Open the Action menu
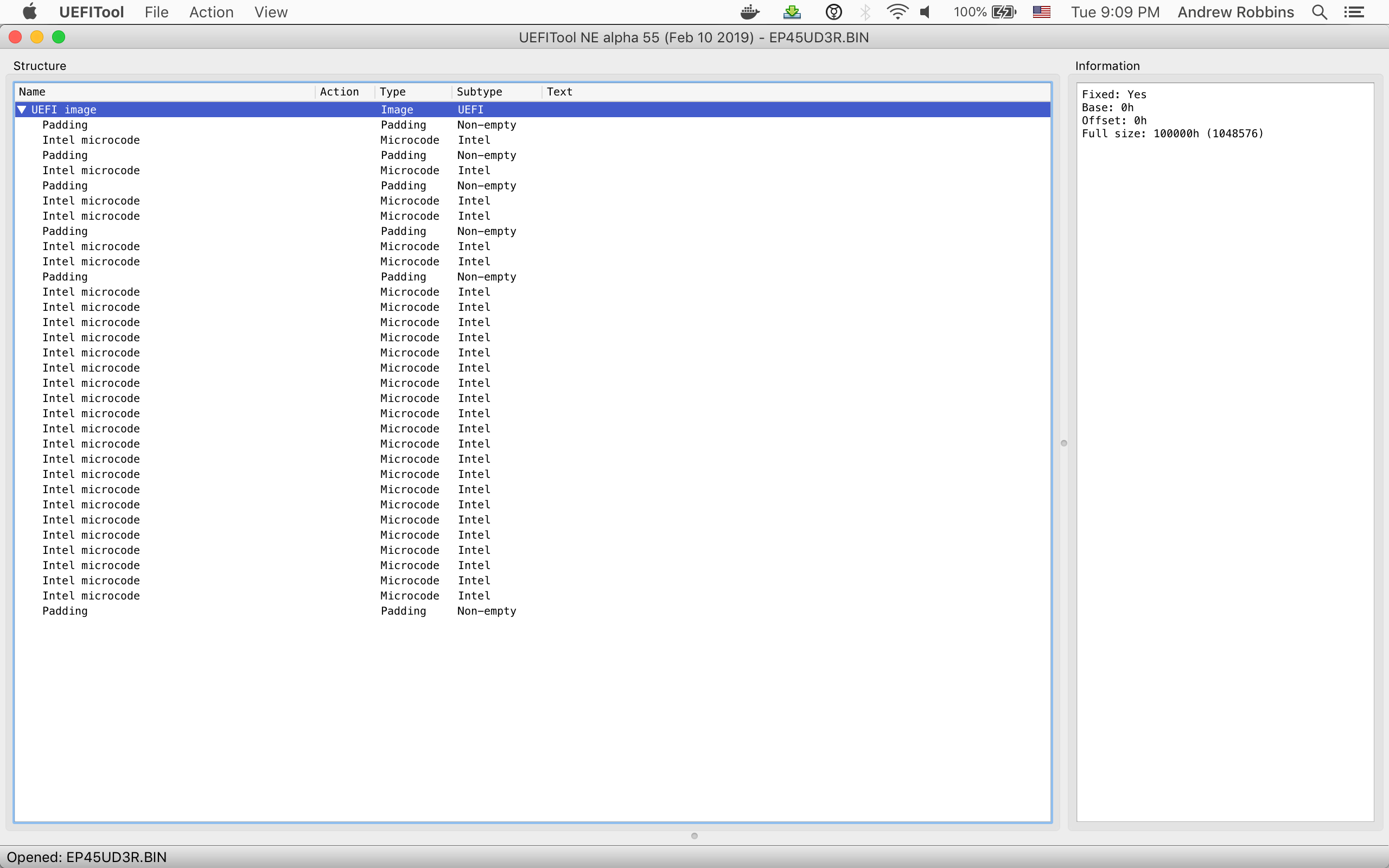Image resolution: width=1389 pixels, height=868 pixels. [x=211, y=12]
